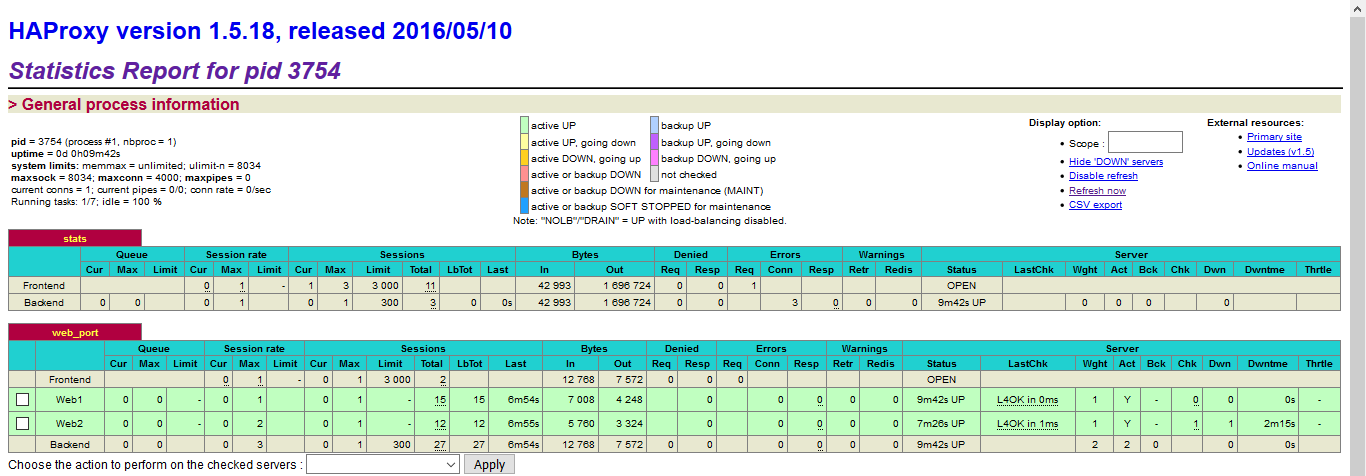This screenshot has width=1366, height=476.
Task: Open the Primary site link
Action: coord(1274,137)
